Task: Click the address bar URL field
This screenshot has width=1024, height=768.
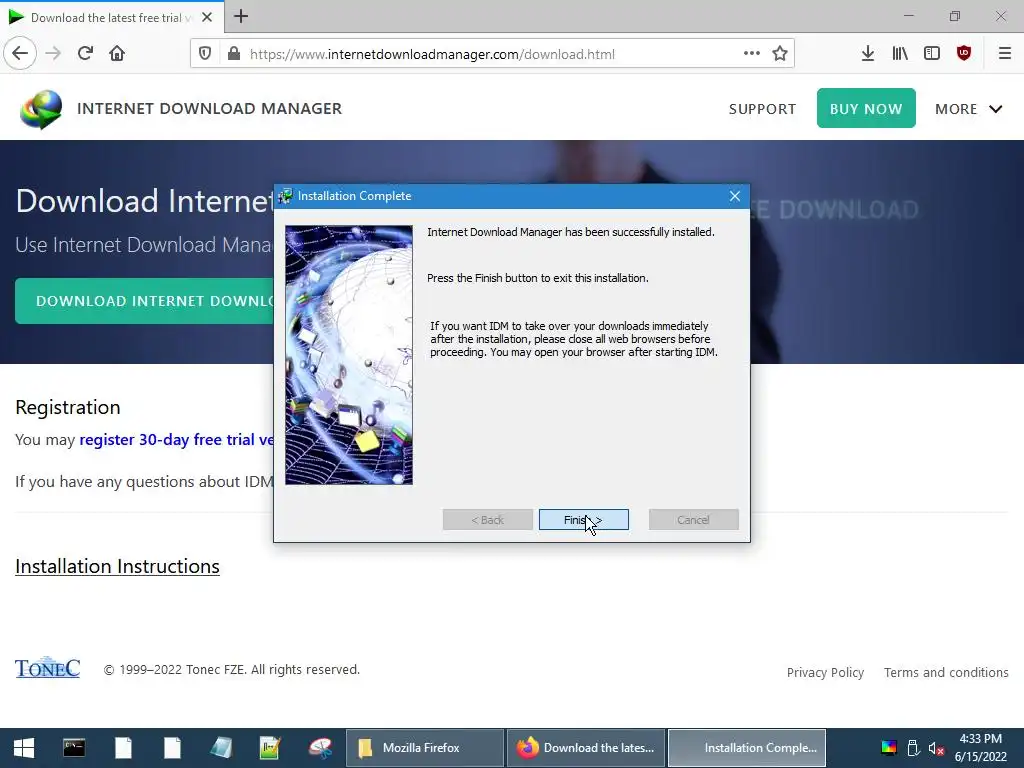Action: click(x=493, y=54)
